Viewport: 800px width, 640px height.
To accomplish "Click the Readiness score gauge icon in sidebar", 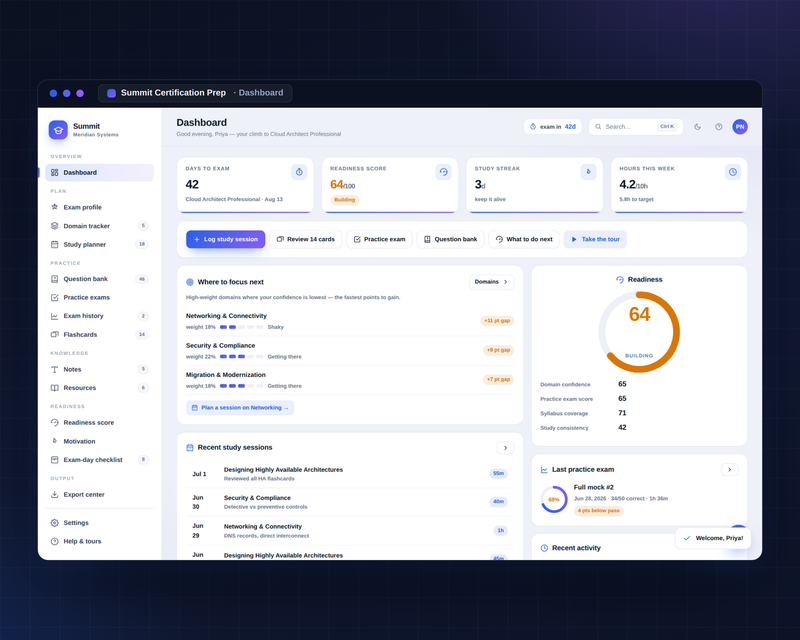I will [55, 423].
